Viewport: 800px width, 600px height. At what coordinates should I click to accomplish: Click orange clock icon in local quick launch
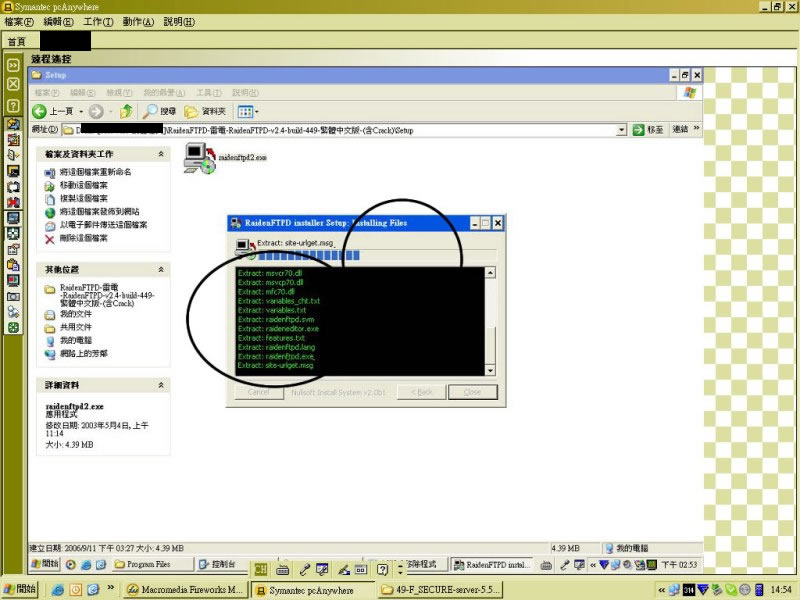76,590
